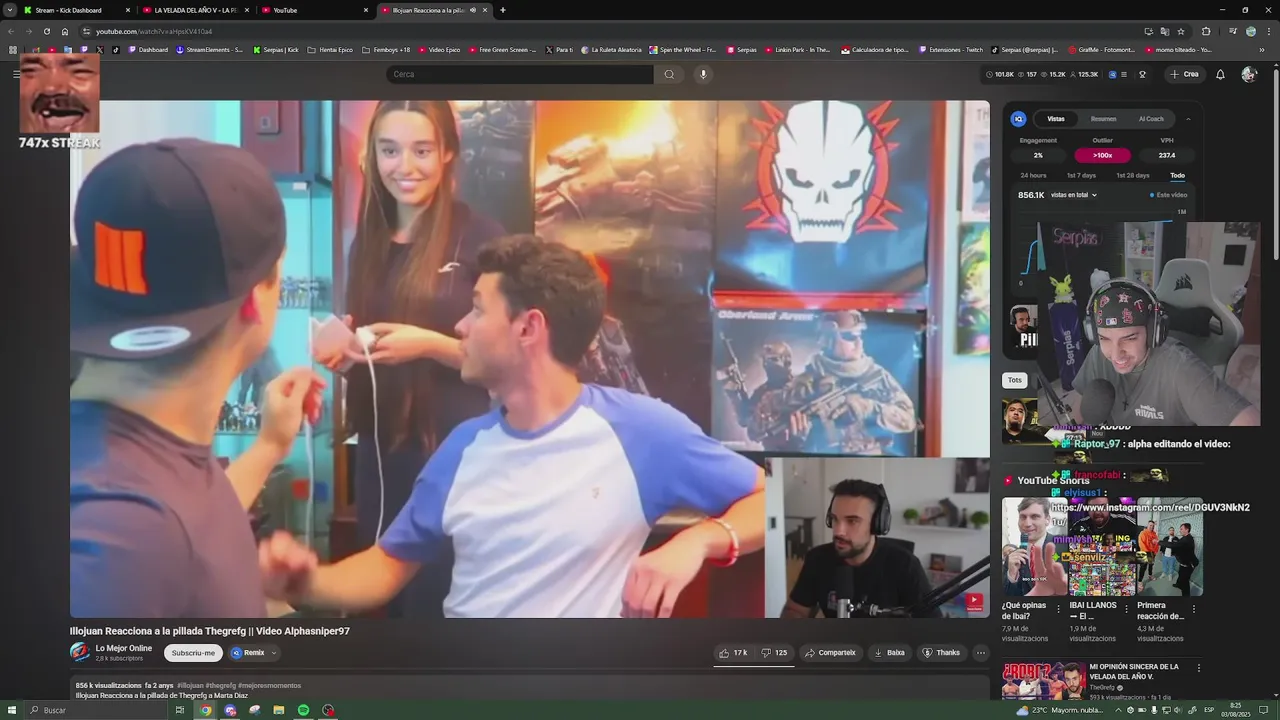Open the StreamElements bookmark
Viewport: 1280px width, 720px height.
210,49
